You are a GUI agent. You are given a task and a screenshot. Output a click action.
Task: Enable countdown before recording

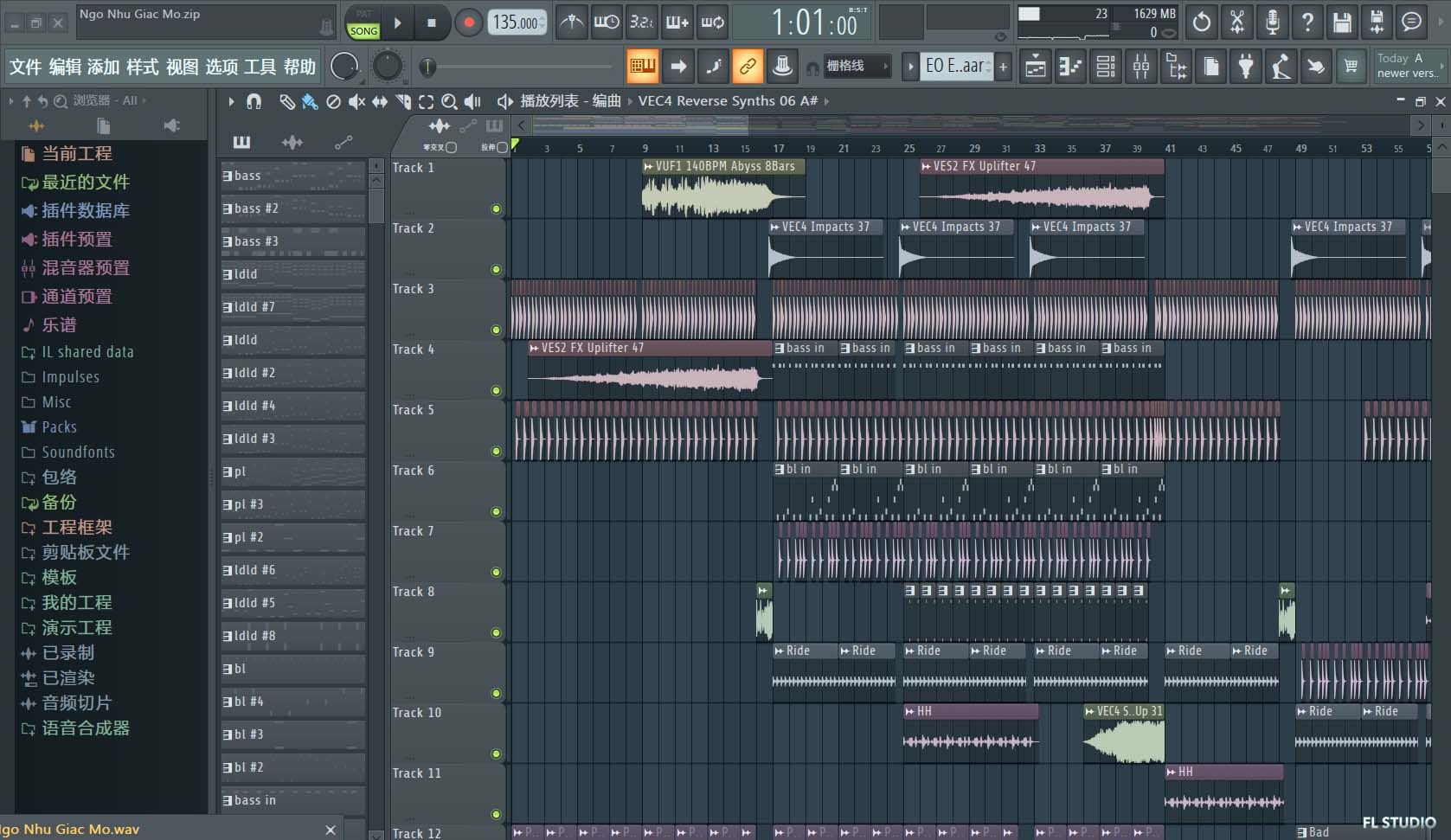click(x=641, y=22)
